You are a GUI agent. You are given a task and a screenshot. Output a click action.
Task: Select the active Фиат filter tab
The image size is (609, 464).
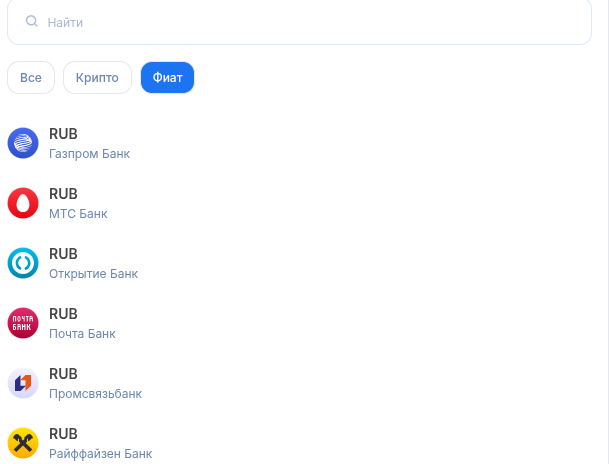(167, 78)
